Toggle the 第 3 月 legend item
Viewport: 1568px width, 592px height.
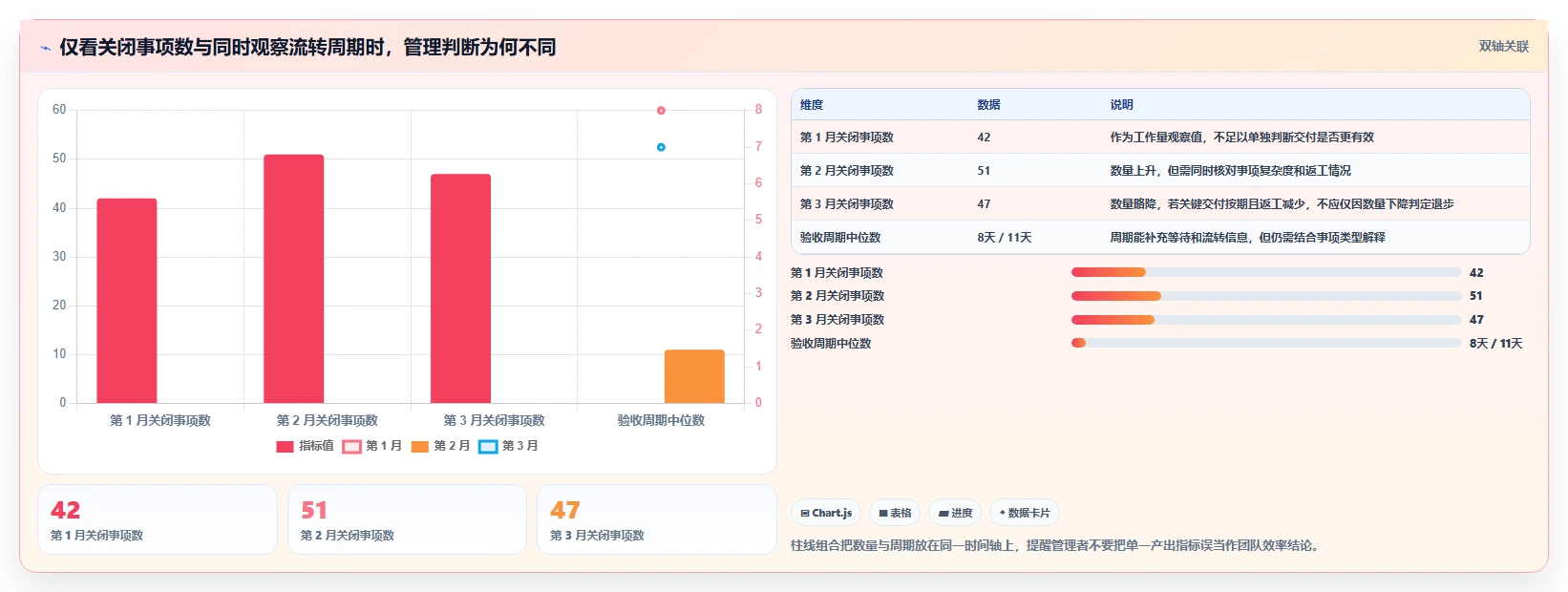point(508,446)
